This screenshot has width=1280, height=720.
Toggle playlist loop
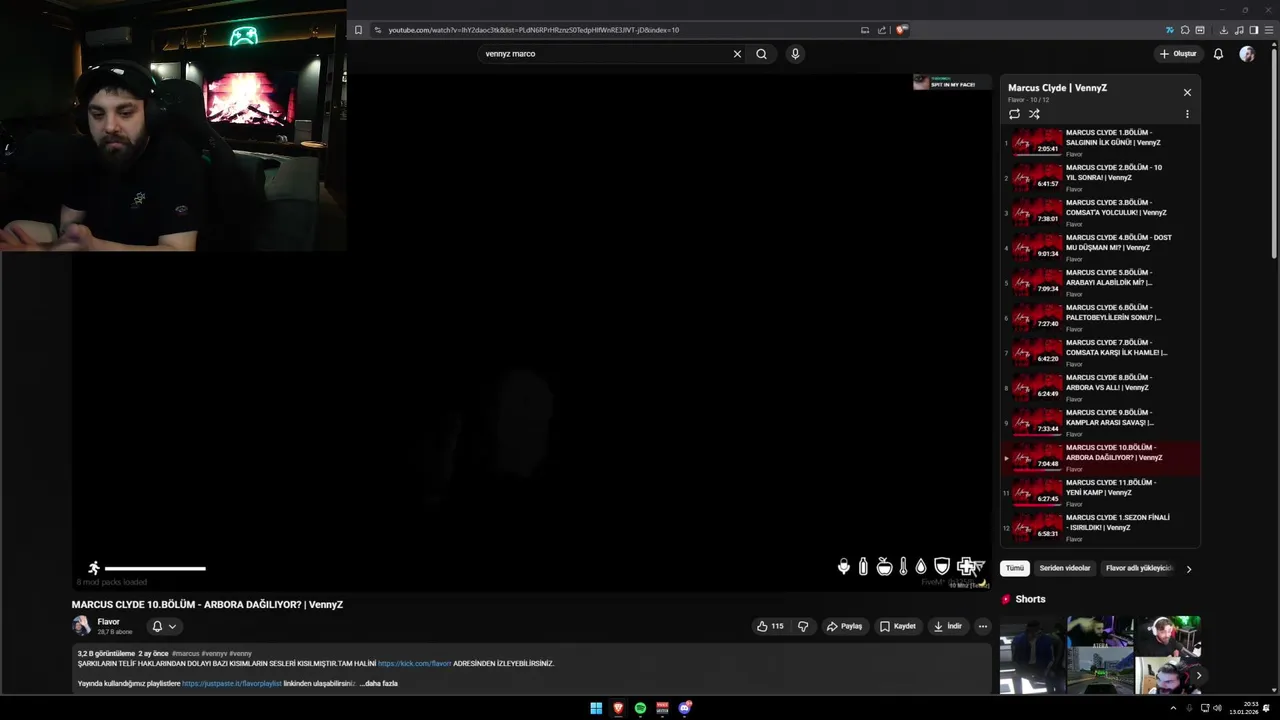click(1014, 114)
